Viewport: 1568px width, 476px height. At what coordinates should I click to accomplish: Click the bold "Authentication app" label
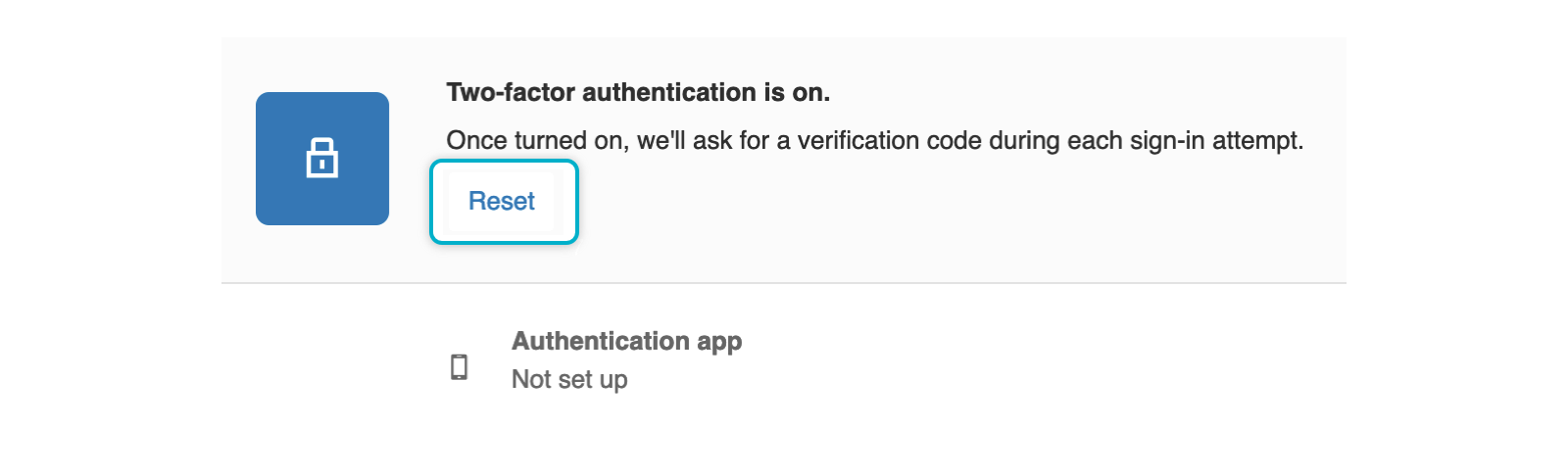coord(626,341)
